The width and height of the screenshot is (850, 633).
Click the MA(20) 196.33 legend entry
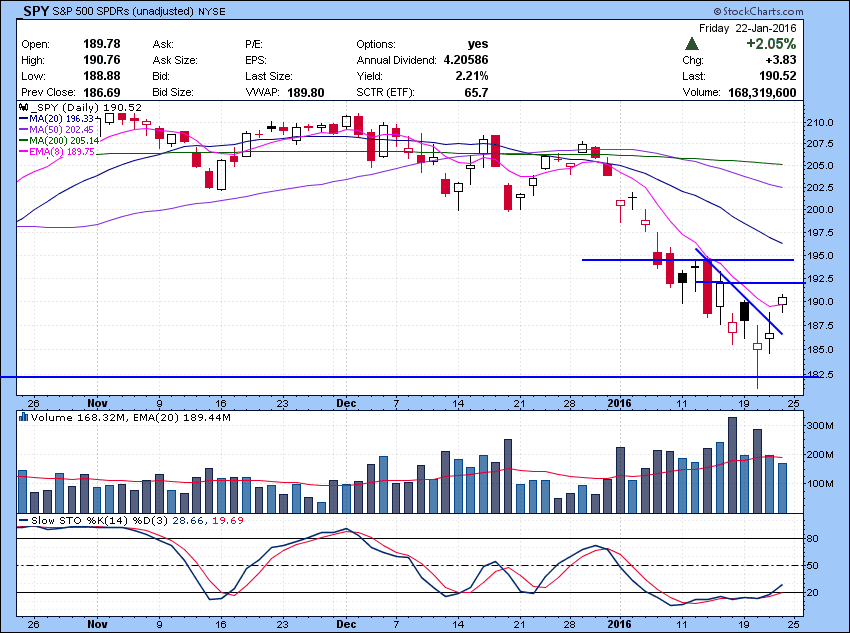(56, 119)
